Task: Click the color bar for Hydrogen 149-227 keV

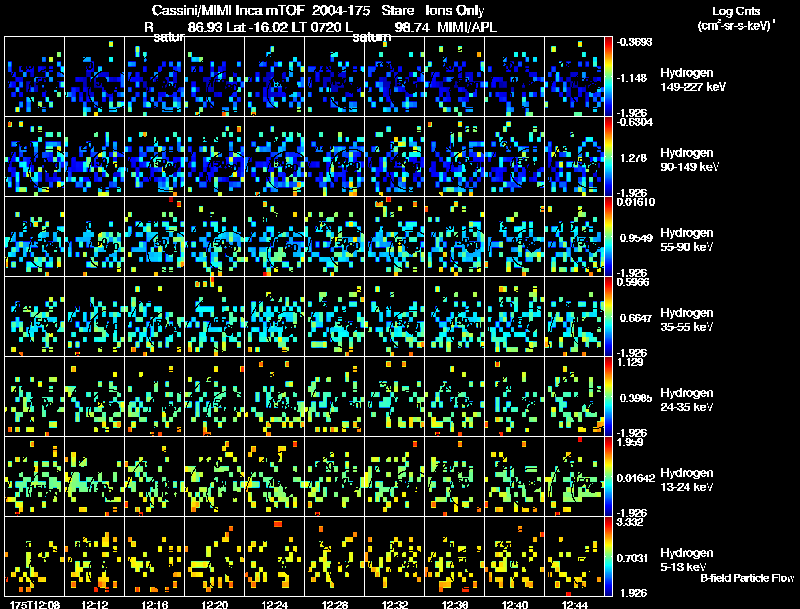Action: point(608,77)
